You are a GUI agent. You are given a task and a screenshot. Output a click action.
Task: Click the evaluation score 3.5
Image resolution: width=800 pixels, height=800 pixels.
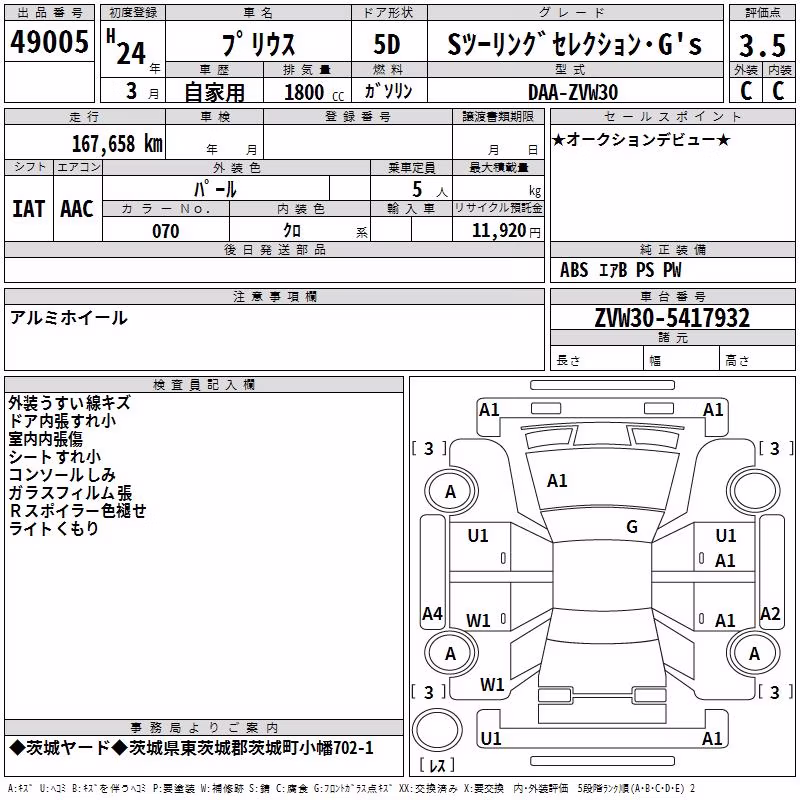point(762,45)
